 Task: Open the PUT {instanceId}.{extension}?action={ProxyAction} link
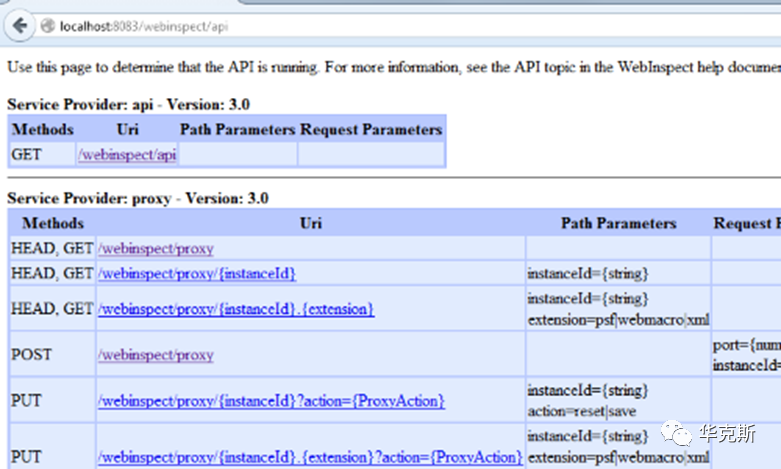pos(310,457)
